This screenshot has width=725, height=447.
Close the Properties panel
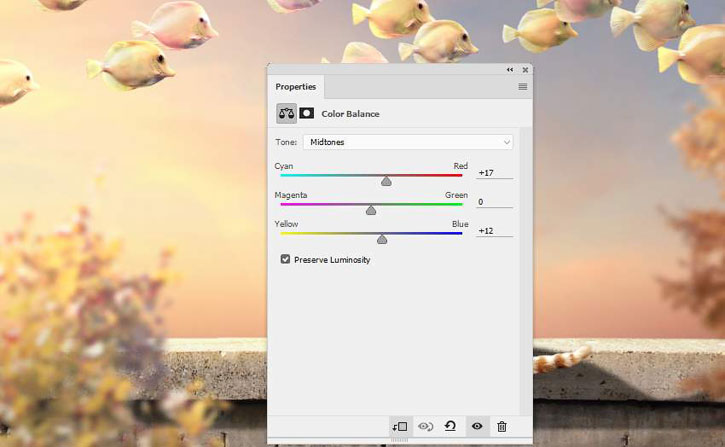click(x=525, y=70)
